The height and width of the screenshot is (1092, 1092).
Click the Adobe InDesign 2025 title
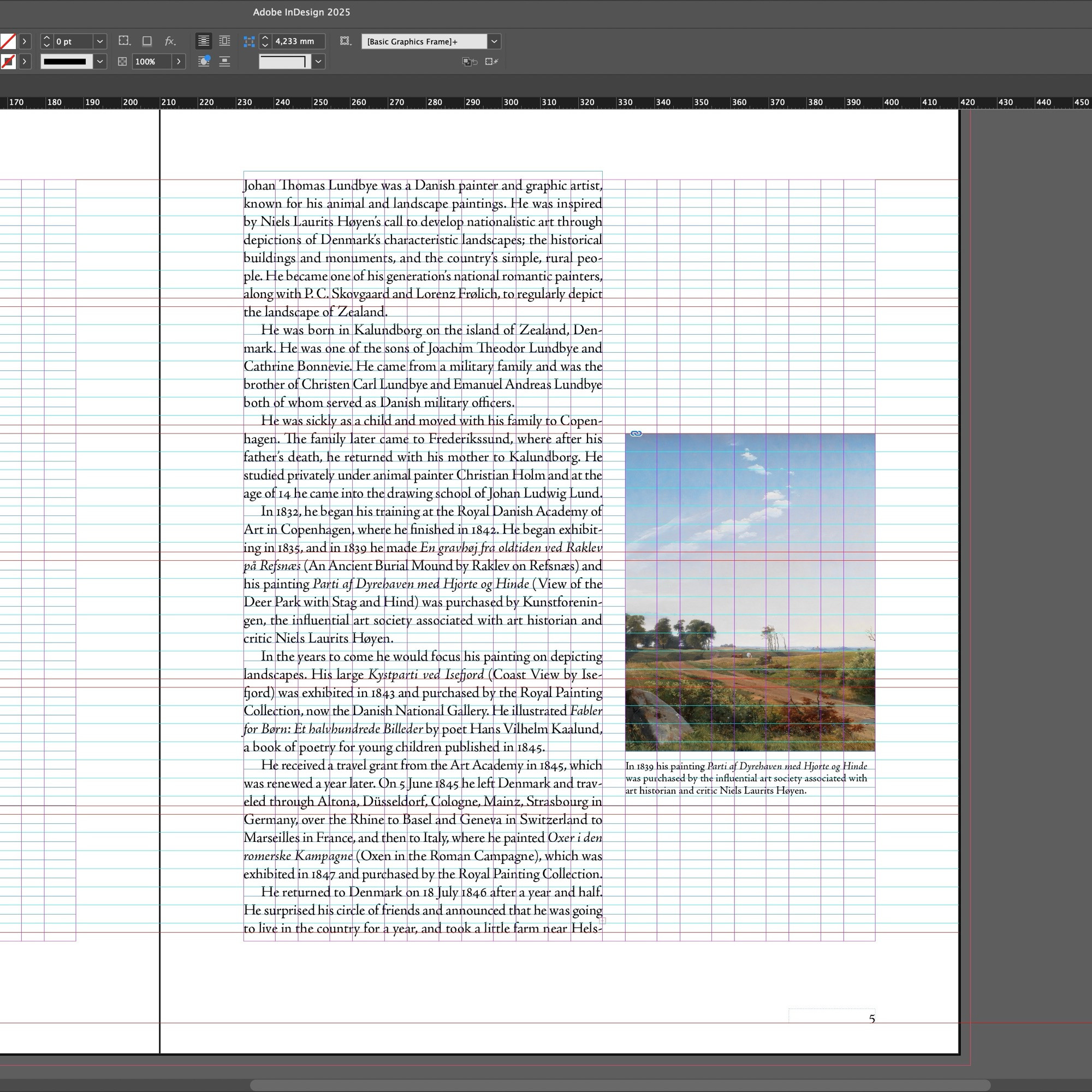pyautogui.click(x=301, y=12)
